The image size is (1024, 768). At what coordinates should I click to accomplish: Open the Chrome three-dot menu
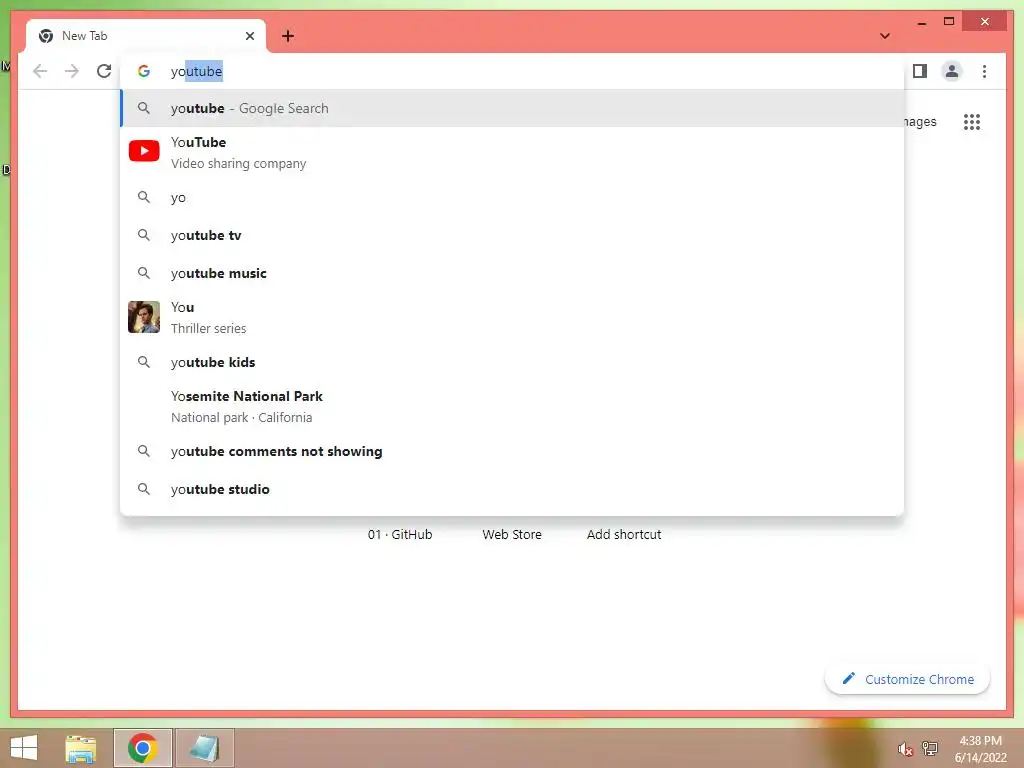984,71
